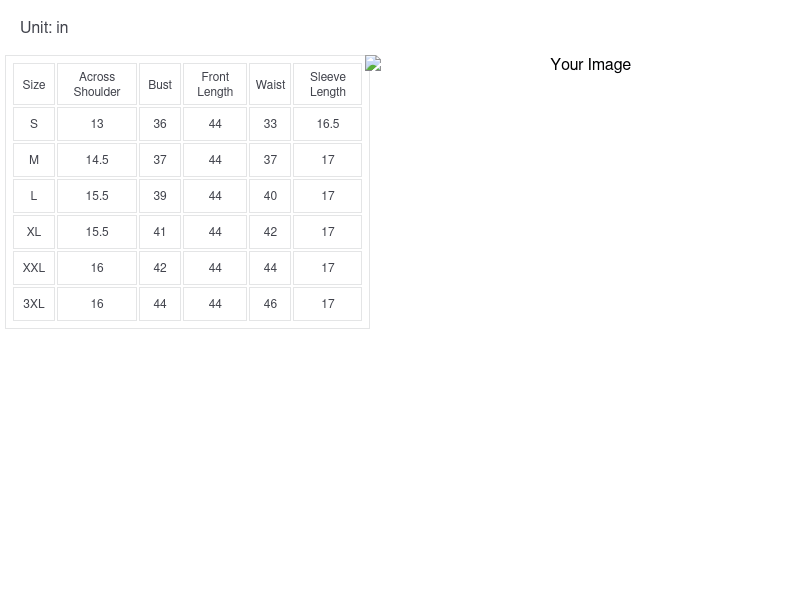Select the "Unit: in" label

pos(44,28)
